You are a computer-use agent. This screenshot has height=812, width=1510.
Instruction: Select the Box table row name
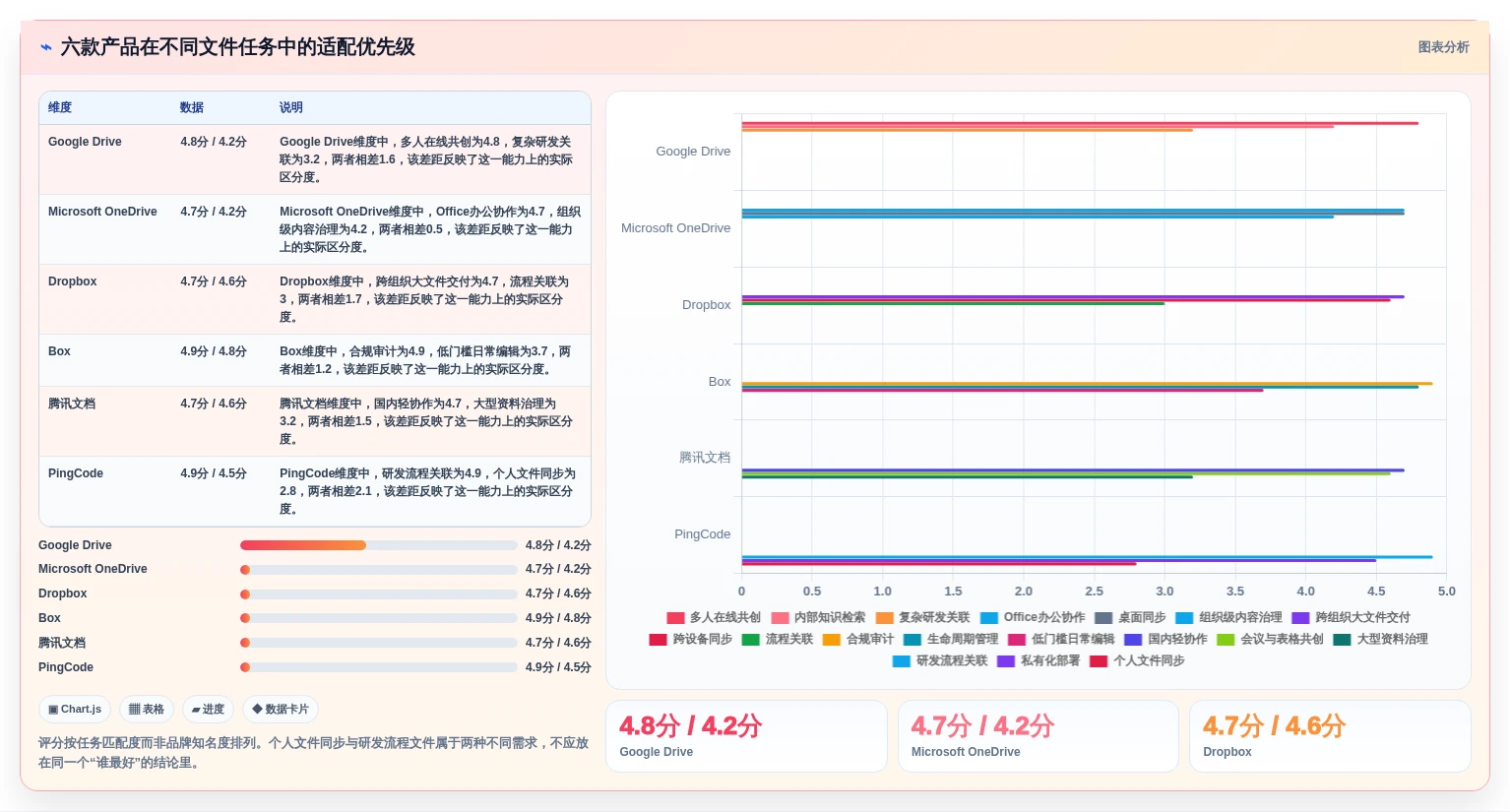pos(59,351)
